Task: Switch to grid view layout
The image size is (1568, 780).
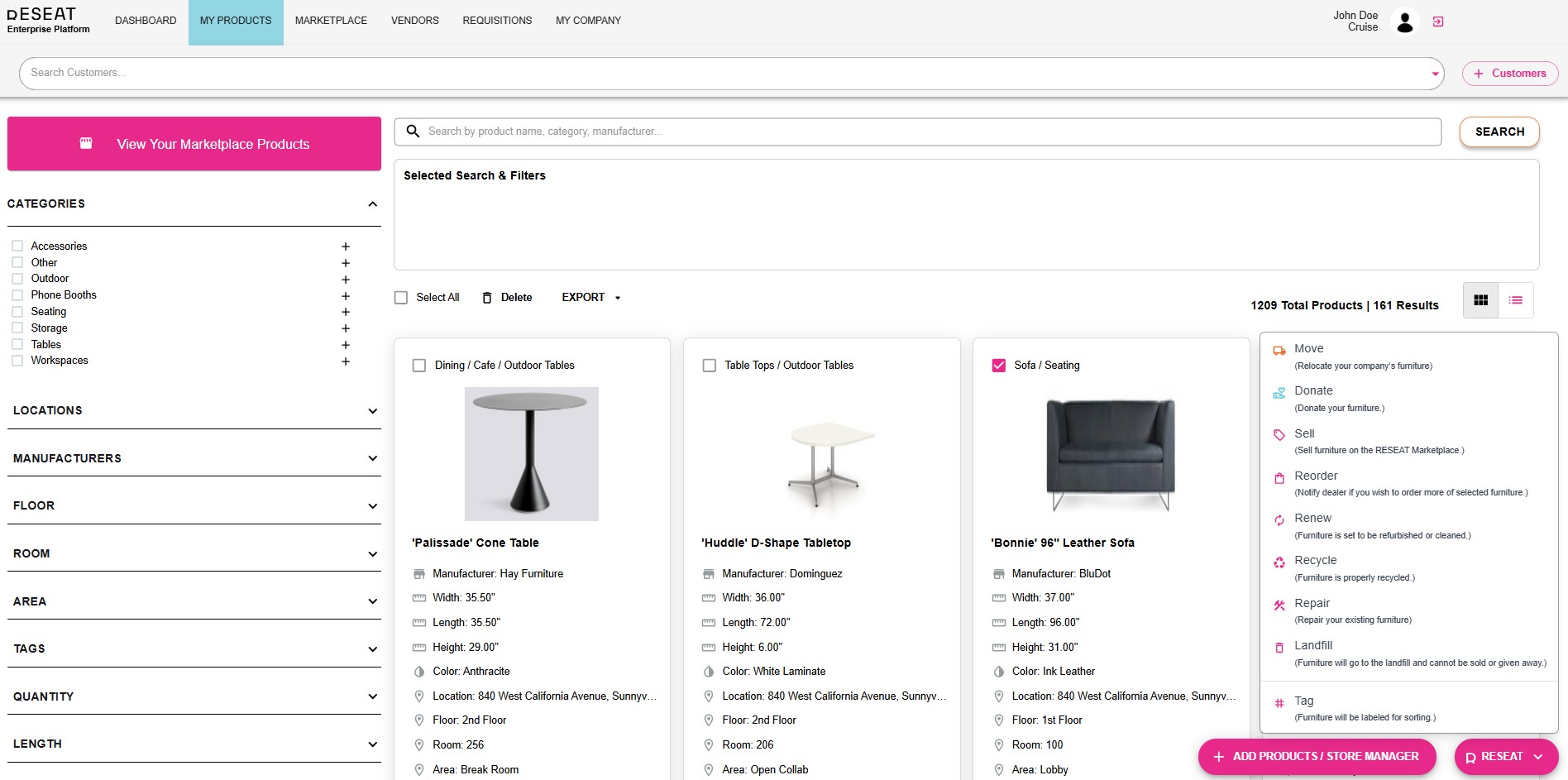Action: click(1480, 300)
